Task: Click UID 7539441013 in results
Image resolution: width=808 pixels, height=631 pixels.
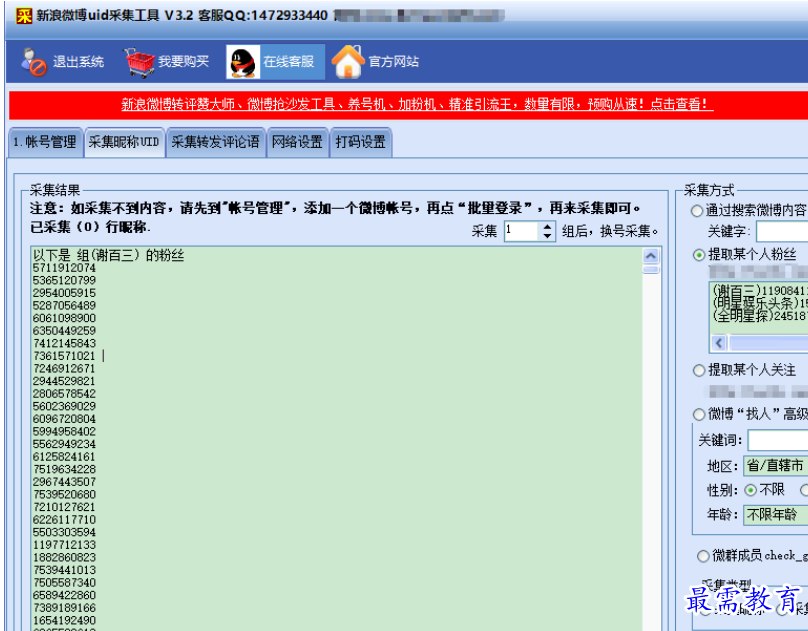Action: coord(64,570)
